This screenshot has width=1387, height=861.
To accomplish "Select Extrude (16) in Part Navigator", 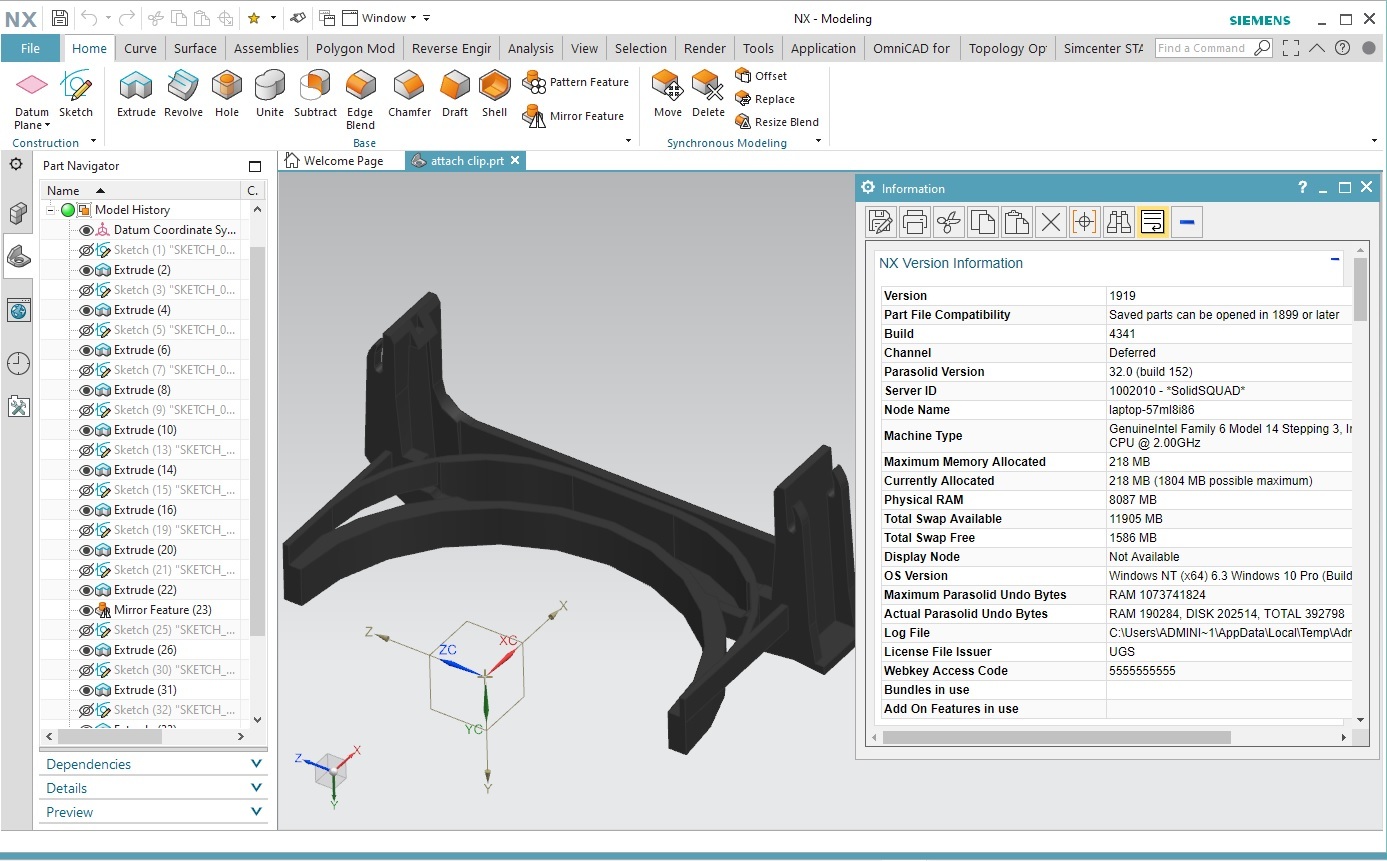I will pos(146,510).
